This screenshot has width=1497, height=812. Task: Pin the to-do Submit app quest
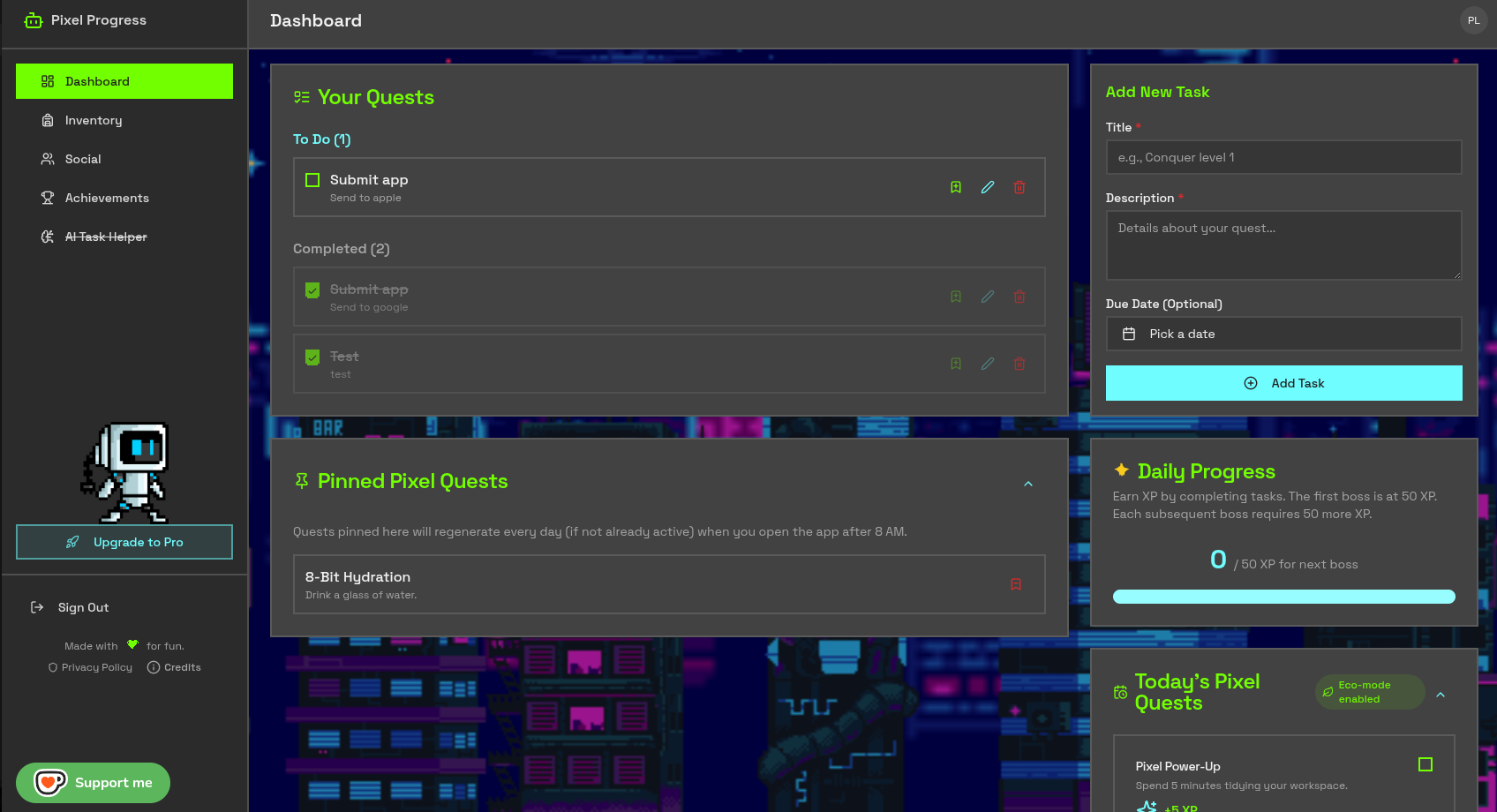tap(955, 187)
